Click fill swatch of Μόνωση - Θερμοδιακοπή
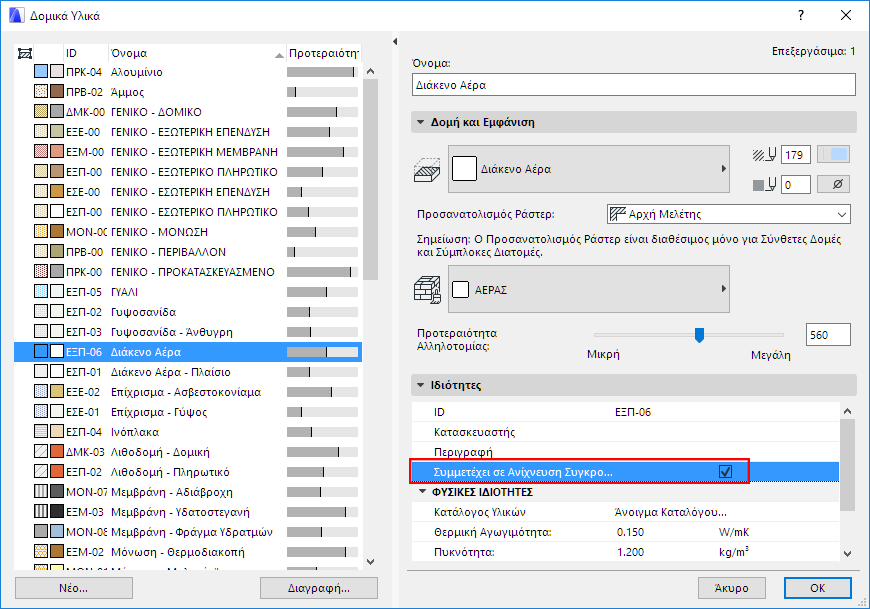Screen dimensions: 870x609 click(41, 551)
